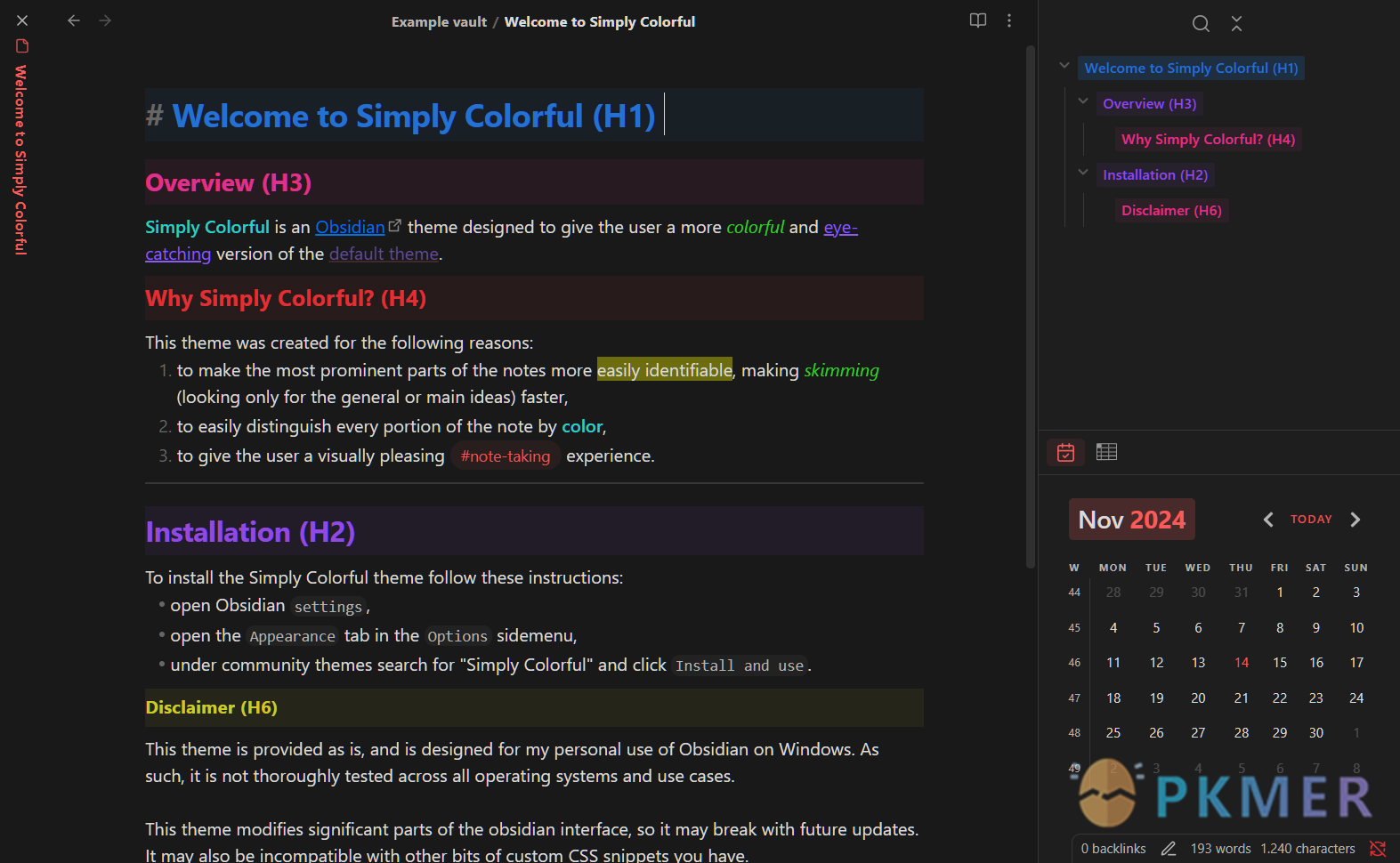Jump to Installation (H2) in outline

pos(1155,174)
